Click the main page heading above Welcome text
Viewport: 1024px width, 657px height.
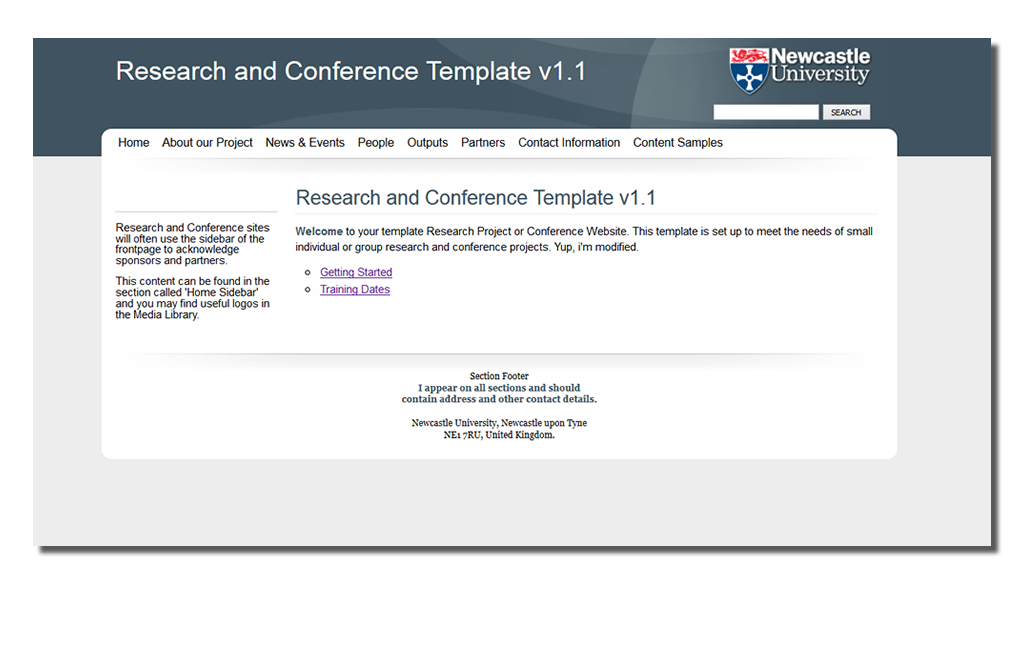476,198
